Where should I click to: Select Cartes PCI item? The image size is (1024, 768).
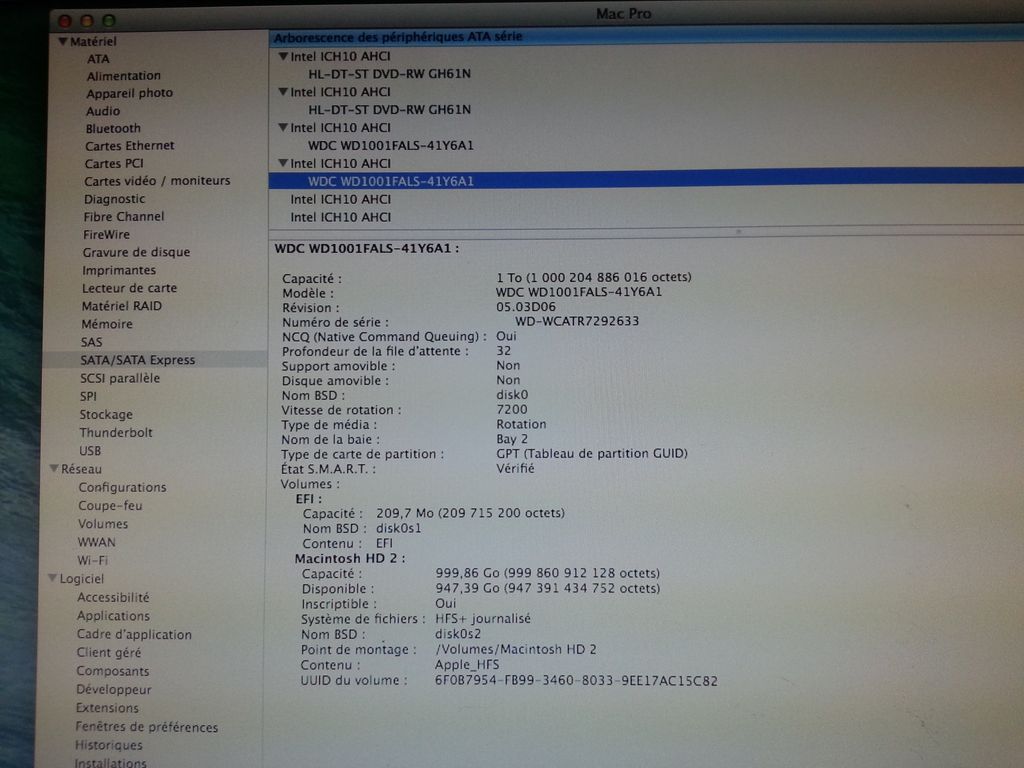click(114, 163)
